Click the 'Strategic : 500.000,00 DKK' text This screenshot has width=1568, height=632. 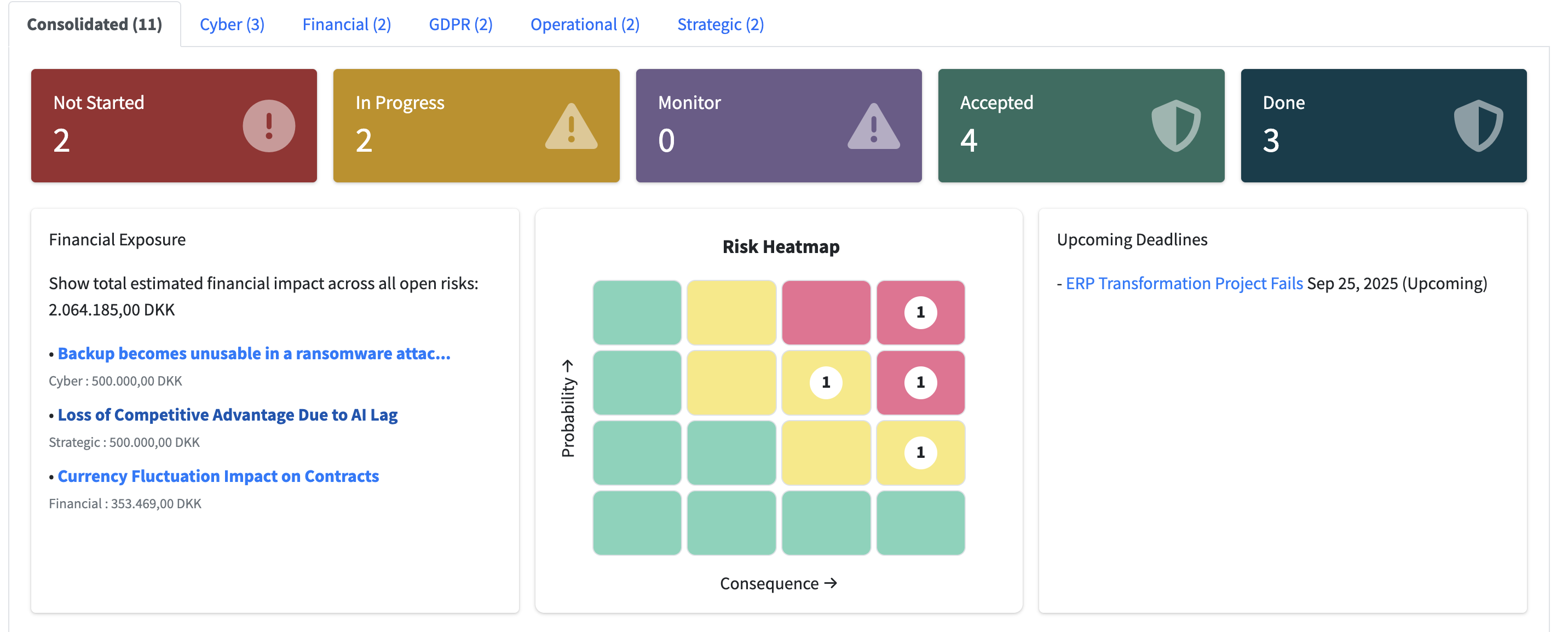click(x=124, y=443)
